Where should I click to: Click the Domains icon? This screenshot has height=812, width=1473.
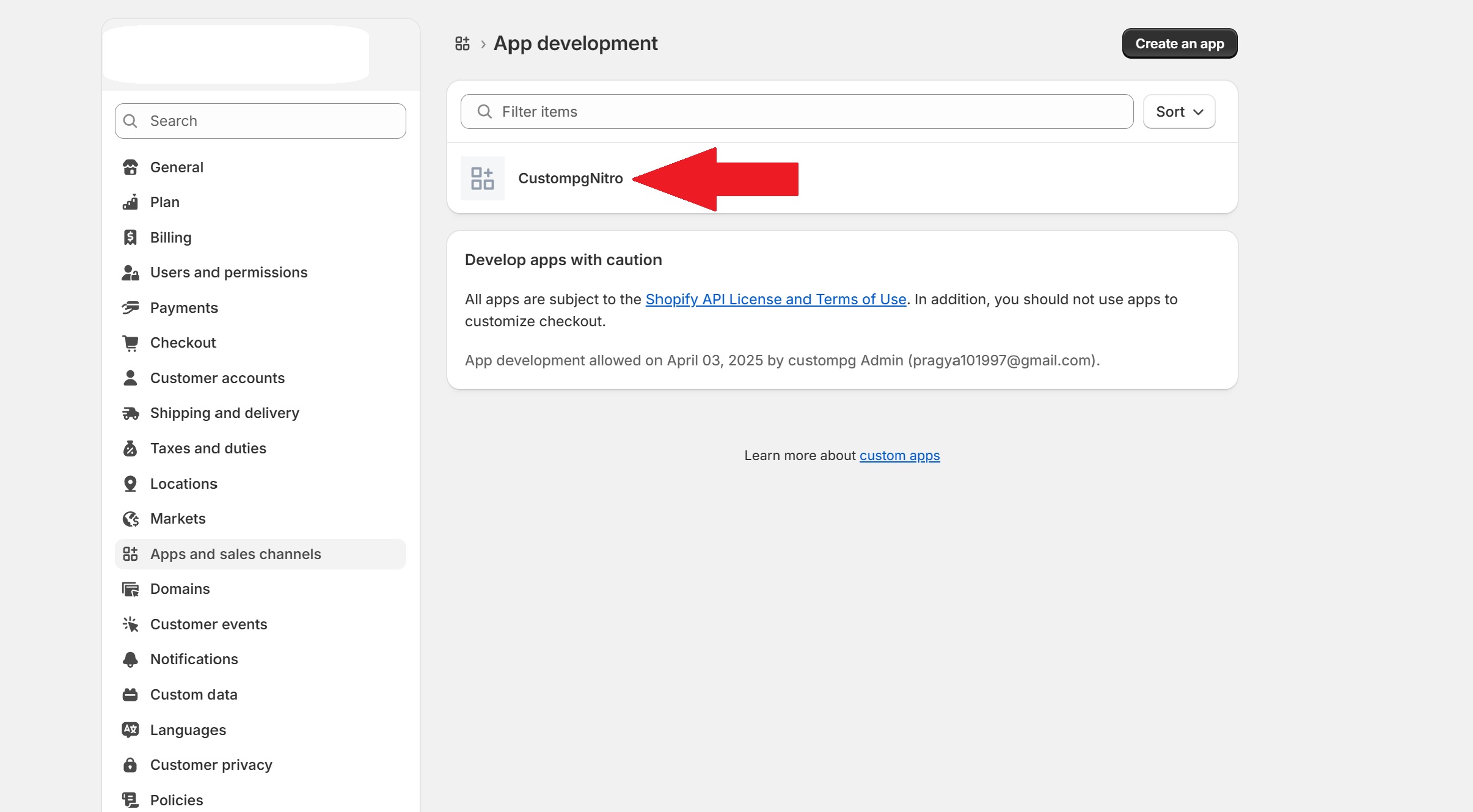(130, 589)
